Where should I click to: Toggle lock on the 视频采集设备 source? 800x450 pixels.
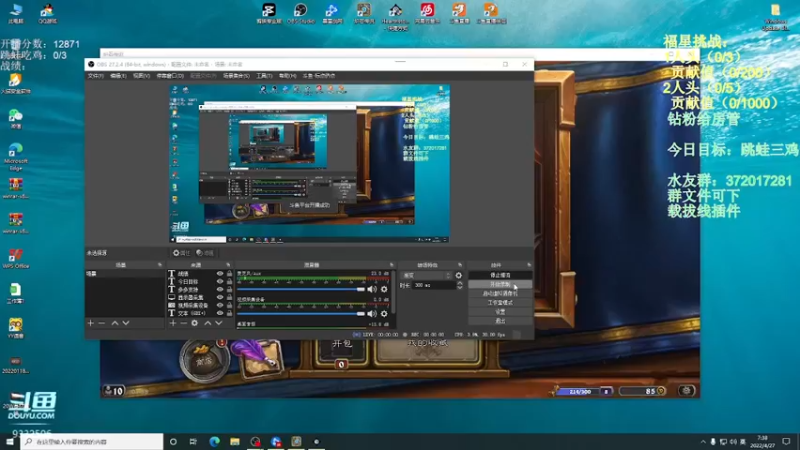(x=229, y=305)
